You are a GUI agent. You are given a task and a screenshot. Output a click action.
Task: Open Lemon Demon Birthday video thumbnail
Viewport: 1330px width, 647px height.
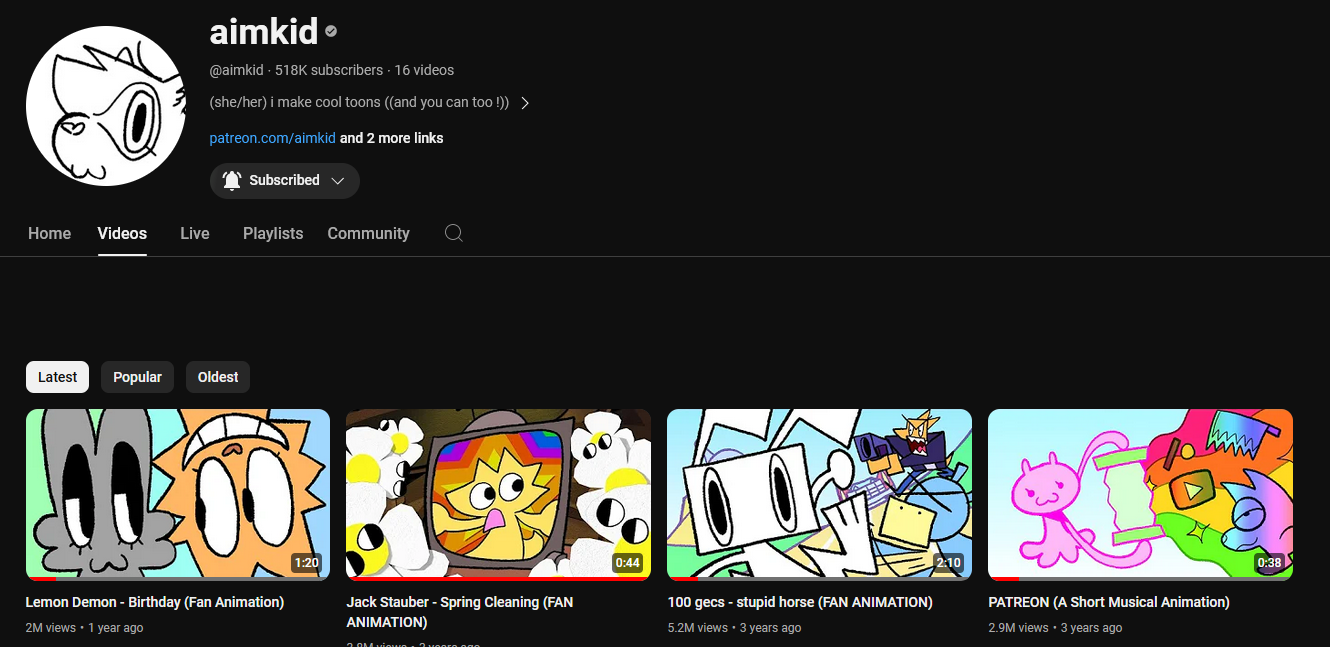[x=177, y=493]
